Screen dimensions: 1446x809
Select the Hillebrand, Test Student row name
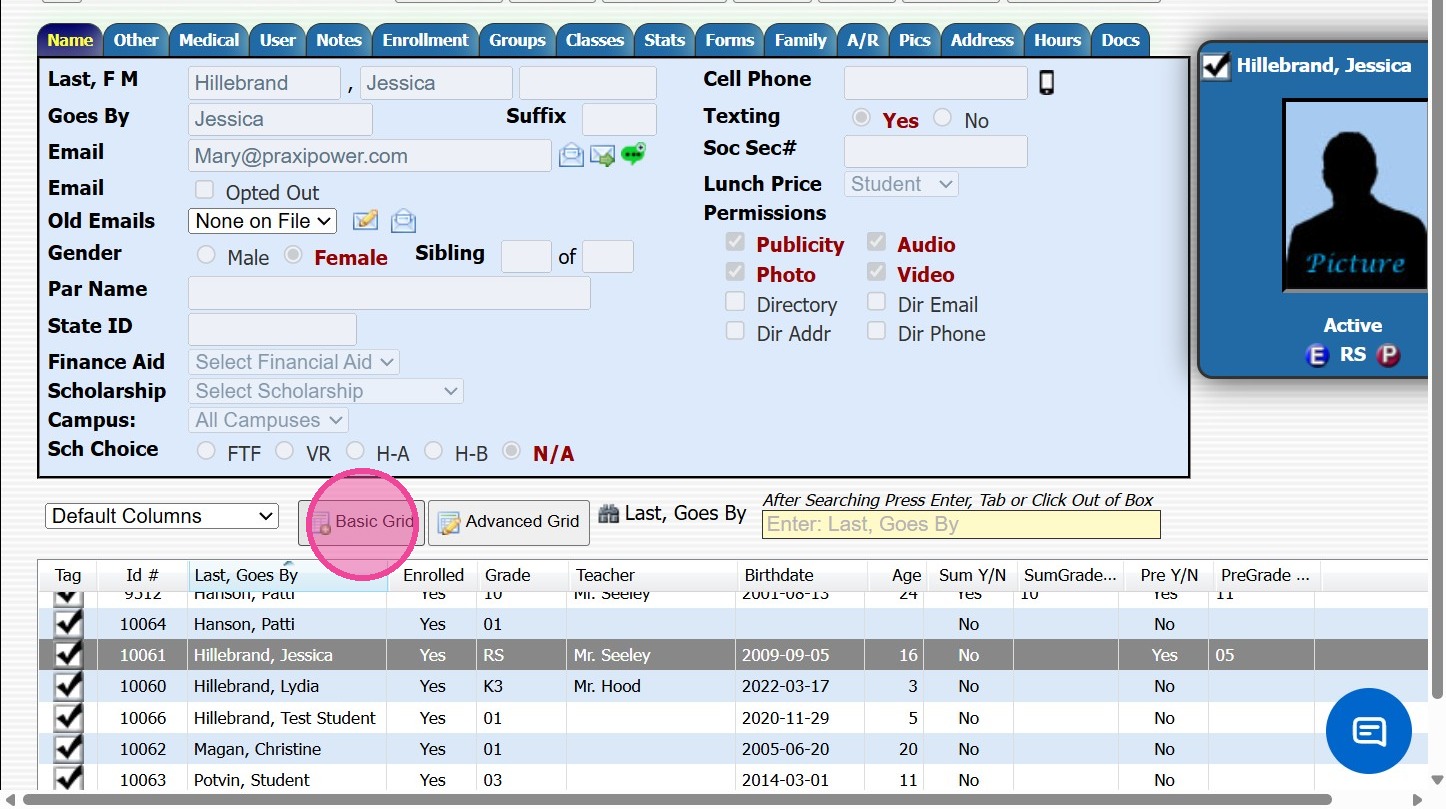click(285, 718)
